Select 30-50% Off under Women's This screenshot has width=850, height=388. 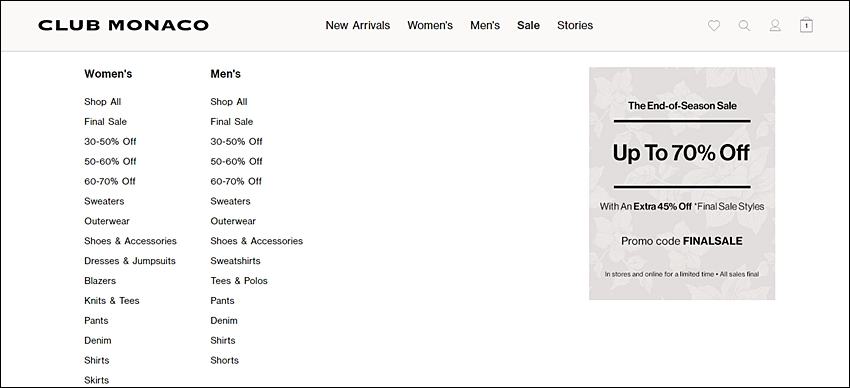point(110,141)
